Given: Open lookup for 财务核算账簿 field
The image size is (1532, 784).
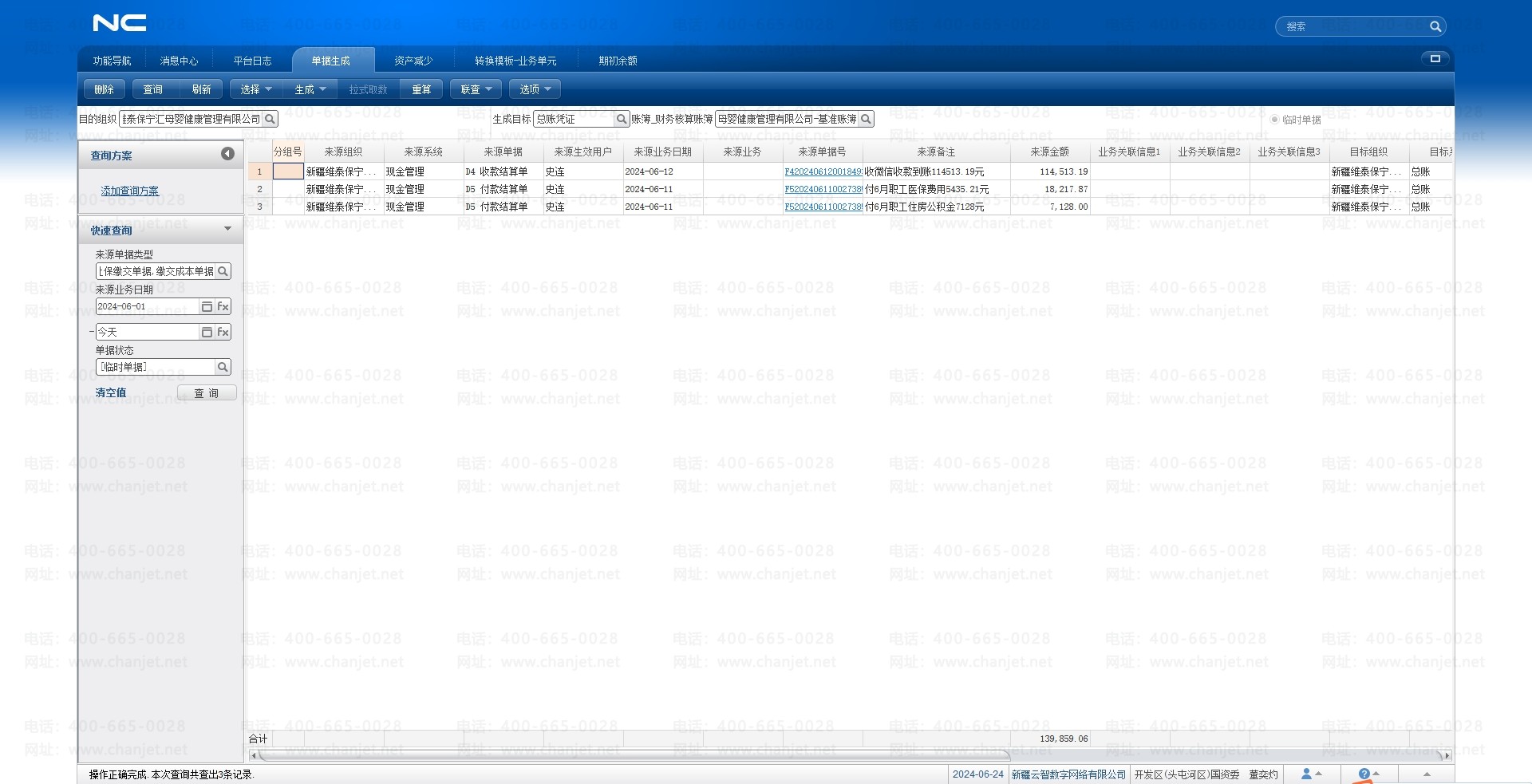Looking at the screenshot, I should (866, 119).
